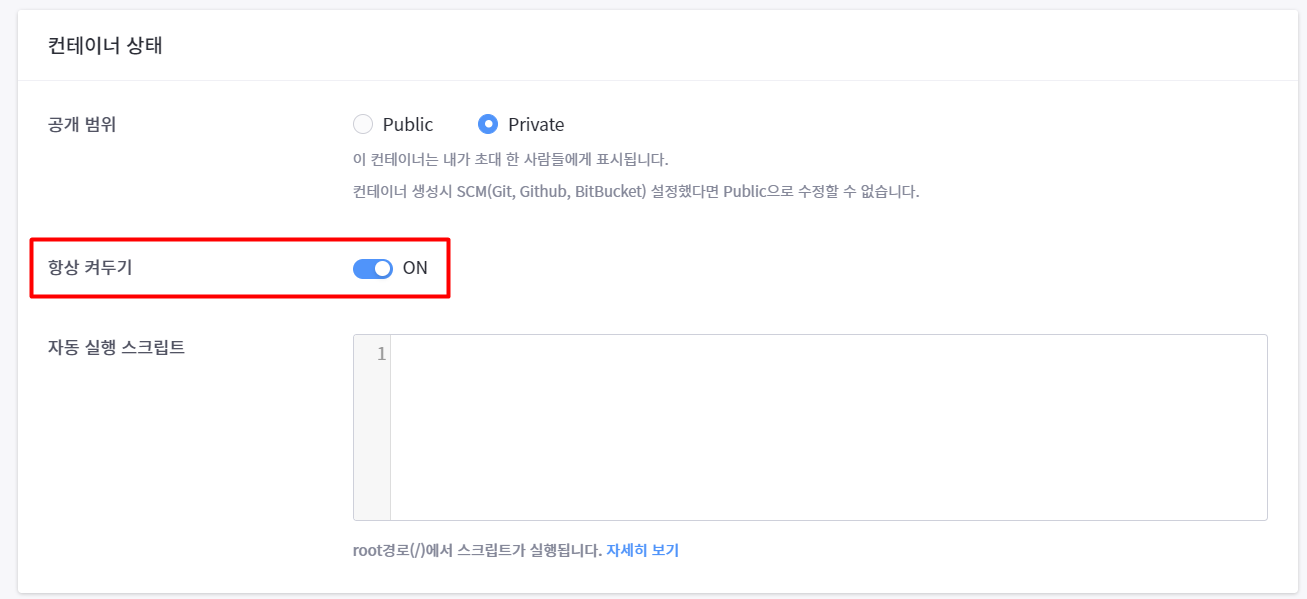Click the 항상 켜두기 label text
1307x599 pixels.
[x=90, y=268]
